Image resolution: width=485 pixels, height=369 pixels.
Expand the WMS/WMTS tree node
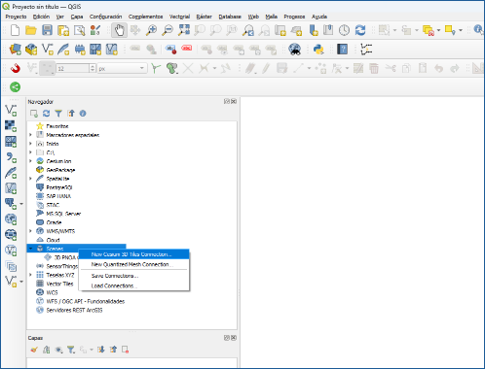(30, 231)
